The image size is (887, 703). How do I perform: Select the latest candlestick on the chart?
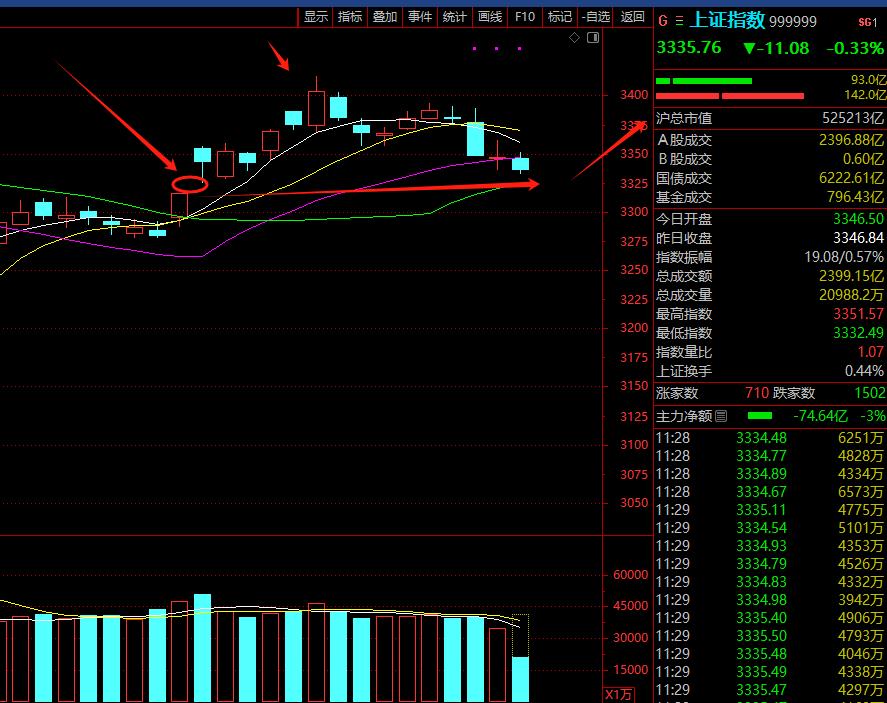click(520, 164)
